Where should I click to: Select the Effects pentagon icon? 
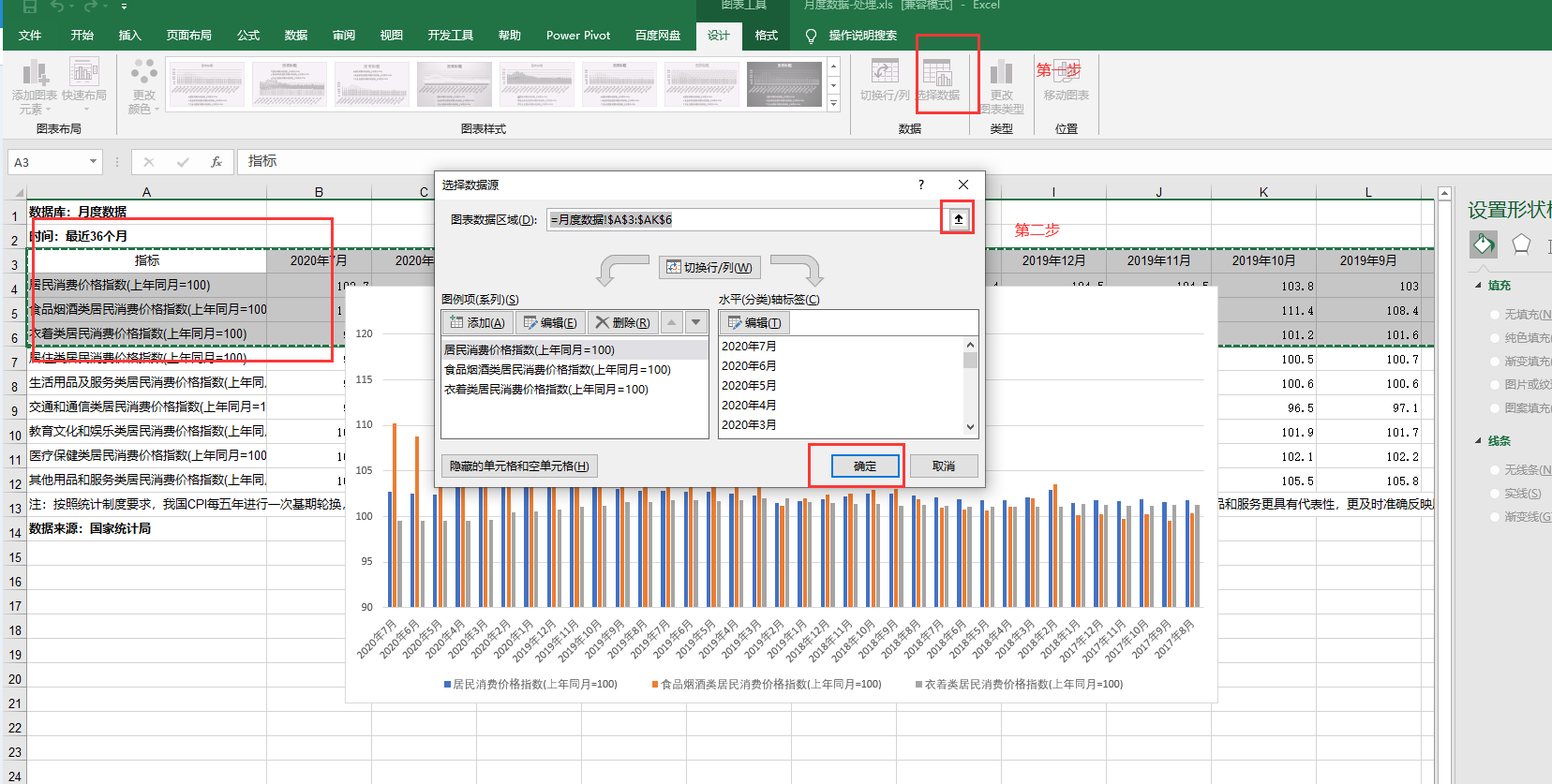[1521, 244]
